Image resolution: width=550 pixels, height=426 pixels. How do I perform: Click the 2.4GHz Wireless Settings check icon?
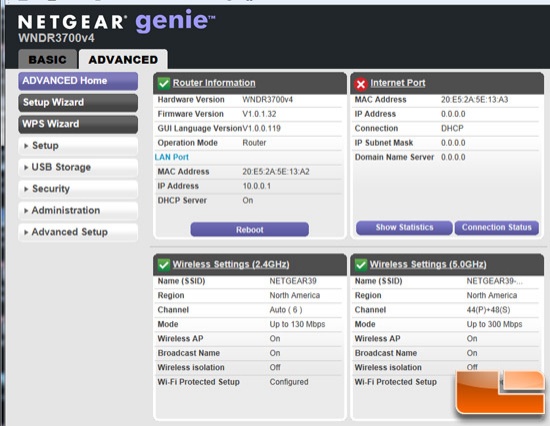(x=163, y=265)
